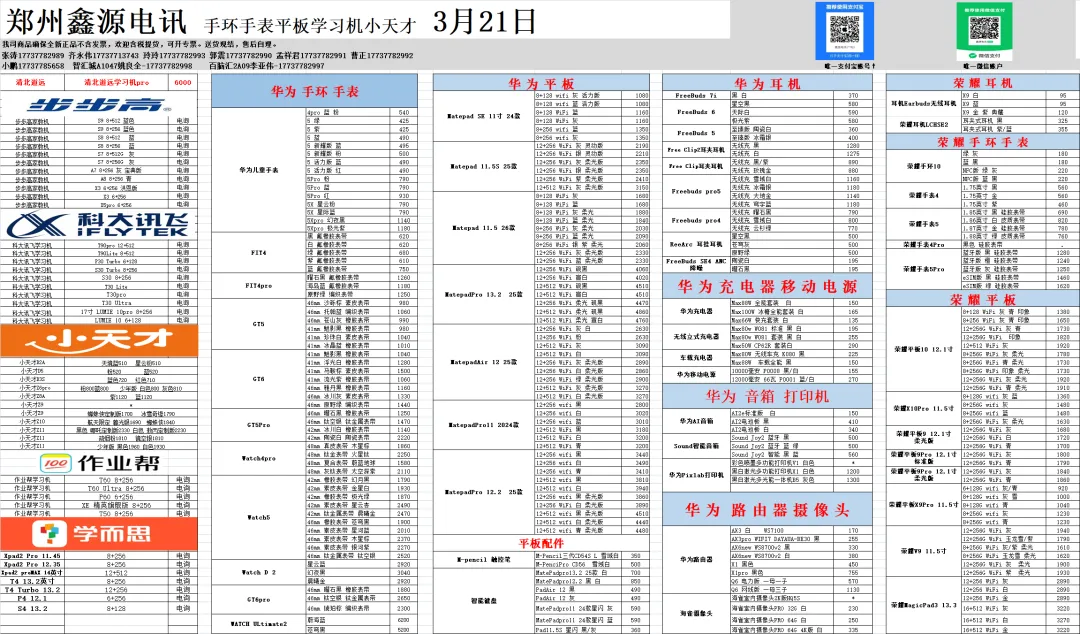Click the M-pencil 触控笔 cell

tap(484, 560)
